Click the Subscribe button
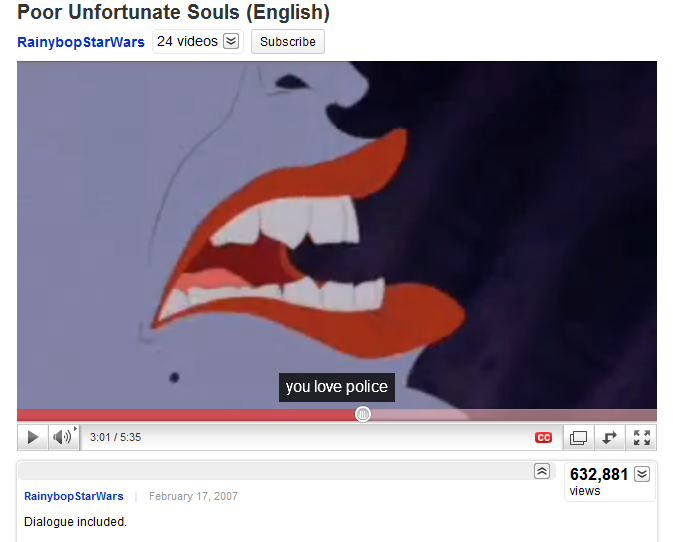673x542 pixels. [288, 42]
